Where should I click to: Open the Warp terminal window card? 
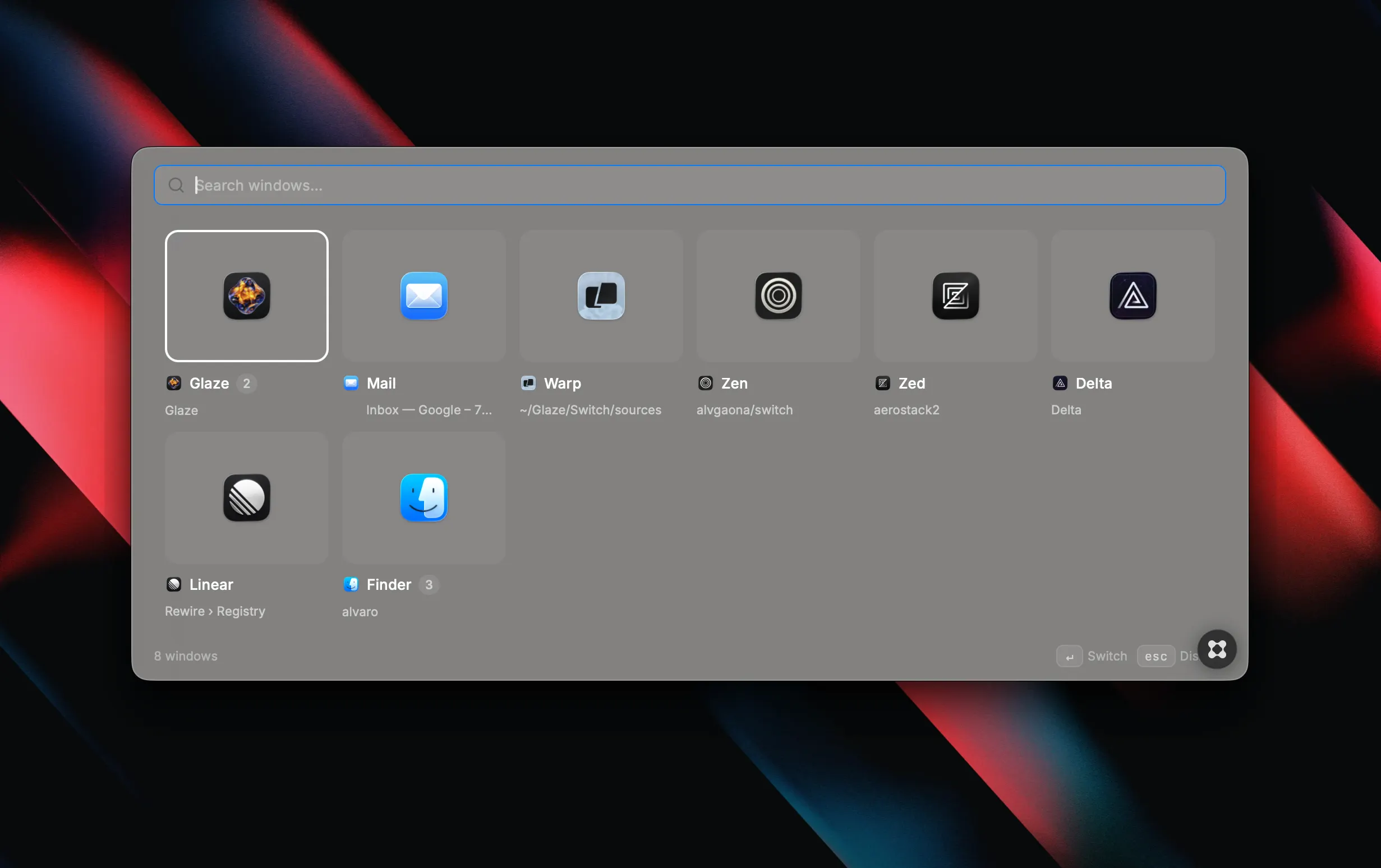(x=601, y=296)
